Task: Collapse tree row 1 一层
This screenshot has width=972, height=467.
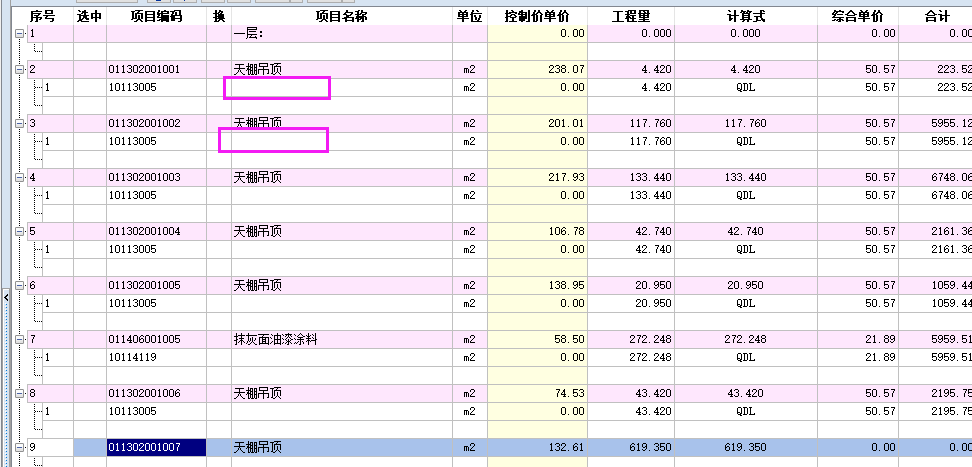Action: 20,34
